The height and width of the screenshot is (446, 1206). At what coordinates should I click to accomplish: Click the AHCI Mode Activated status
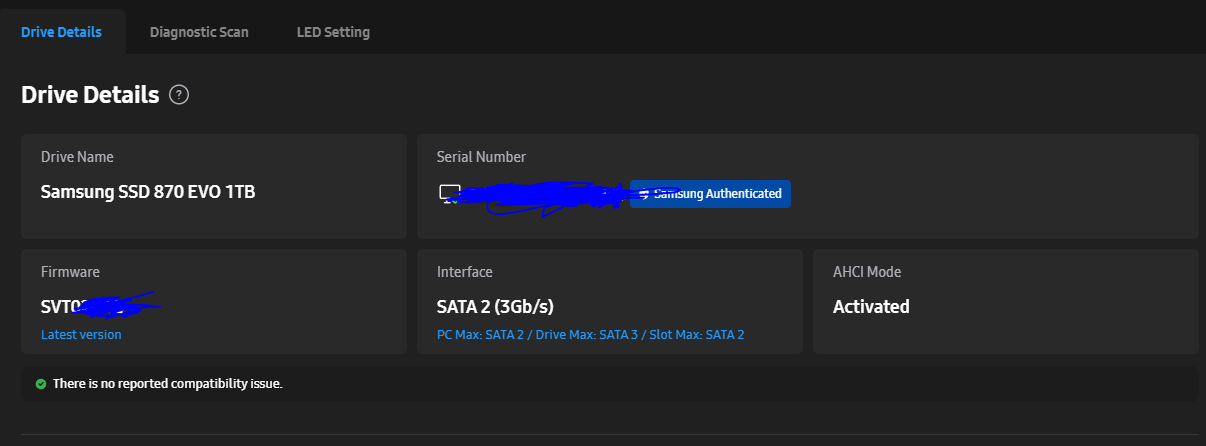871,307
